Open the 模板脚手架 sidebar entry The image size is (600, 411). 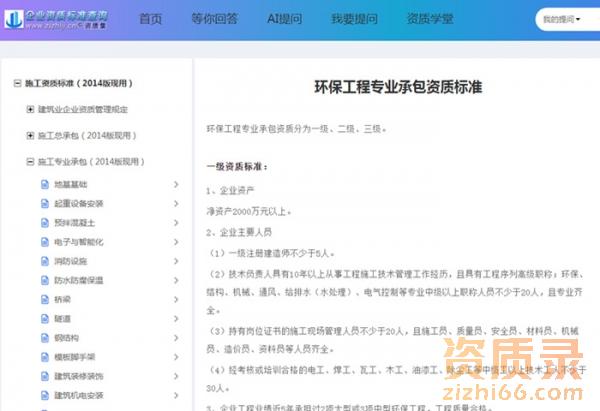tap(73, 356)
